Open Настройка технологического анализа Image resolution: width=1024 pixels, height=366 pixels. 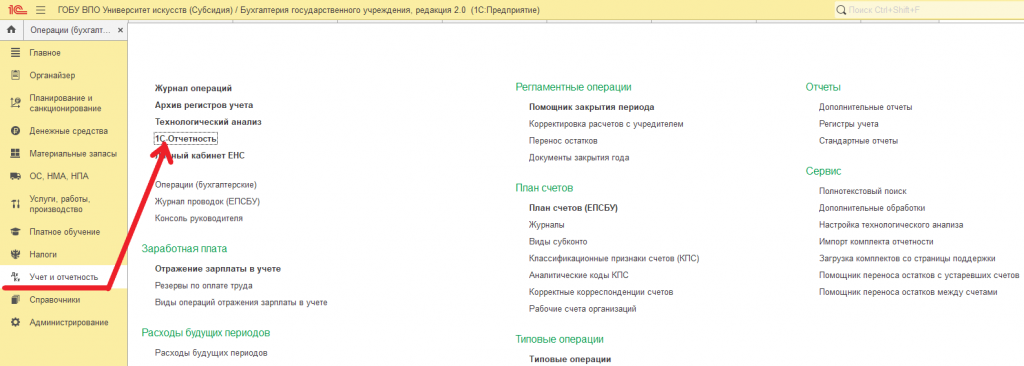[x=891, y=225]
